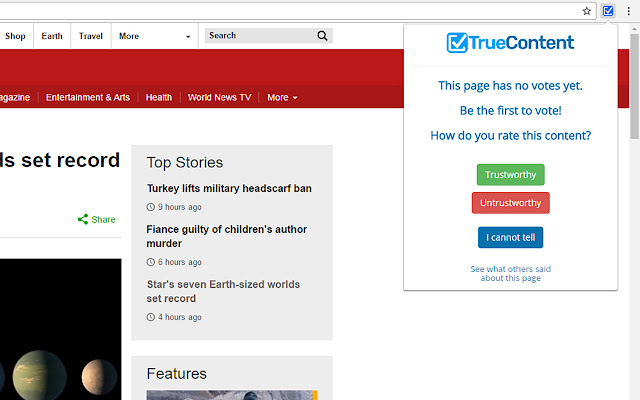Click the '6 hours ago' timestamp

click(180, 262)
